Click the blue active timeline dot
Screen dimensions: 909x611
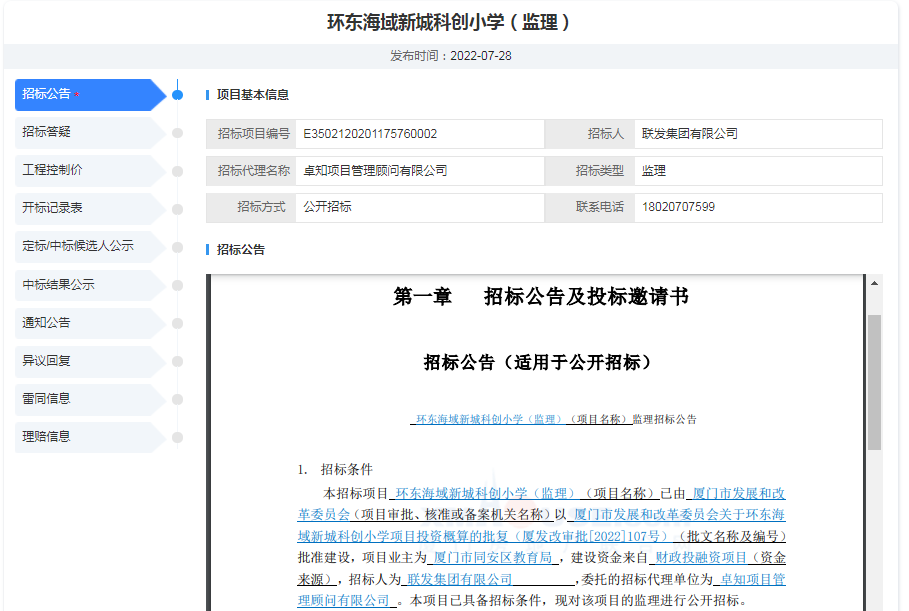178,95
